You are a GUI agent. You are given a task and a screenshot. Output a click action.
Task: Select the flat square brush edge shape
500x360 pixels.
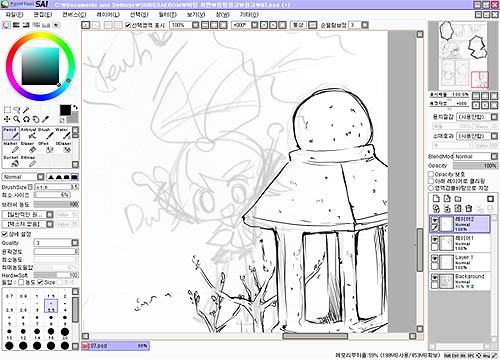pos(74,177)
